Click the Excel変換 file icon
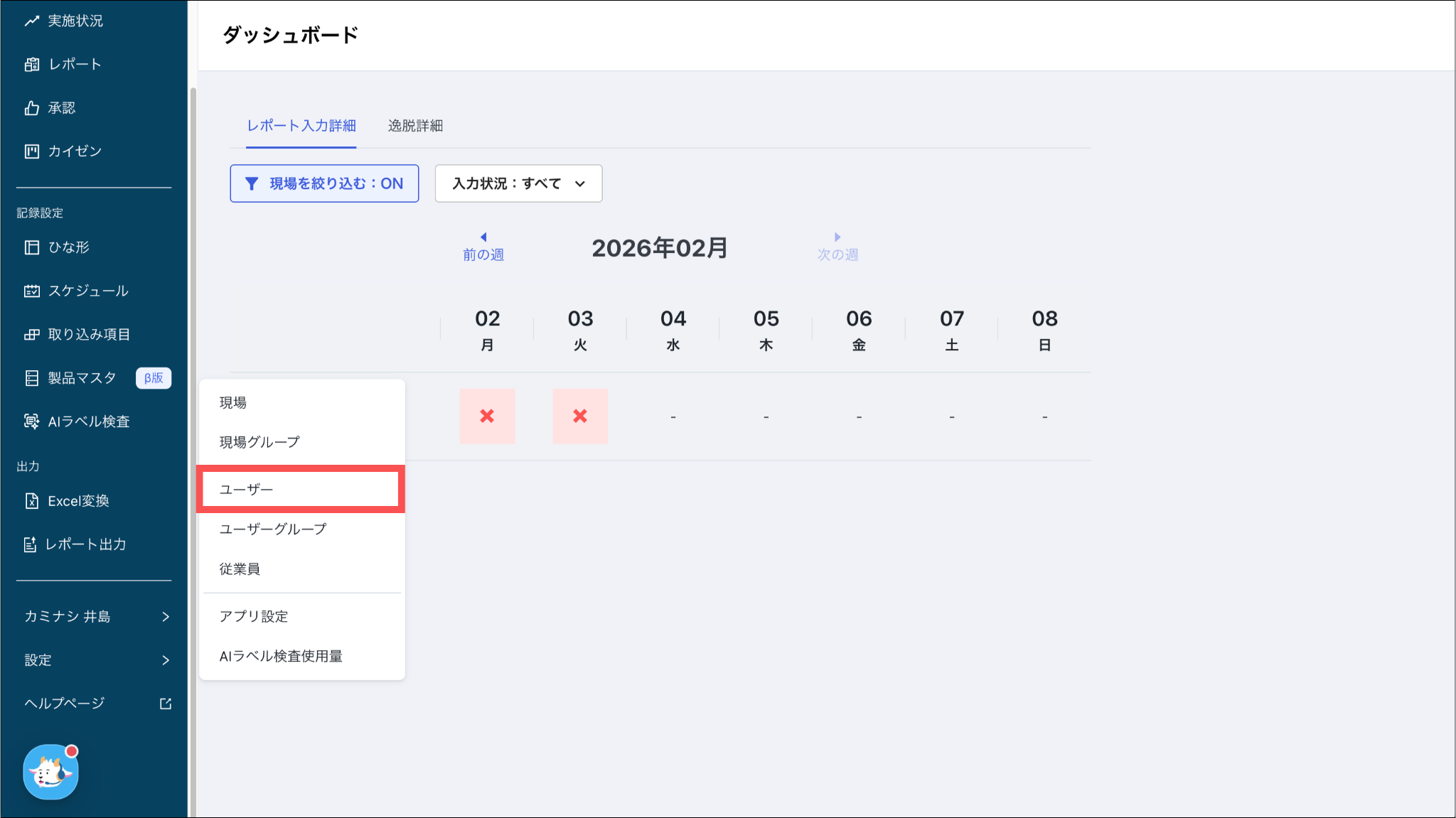 coord(31,501)
